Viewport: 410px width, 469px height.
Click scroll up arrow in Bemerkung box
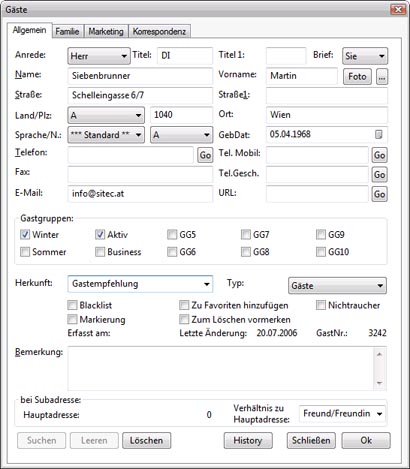(x=379, y=354)
